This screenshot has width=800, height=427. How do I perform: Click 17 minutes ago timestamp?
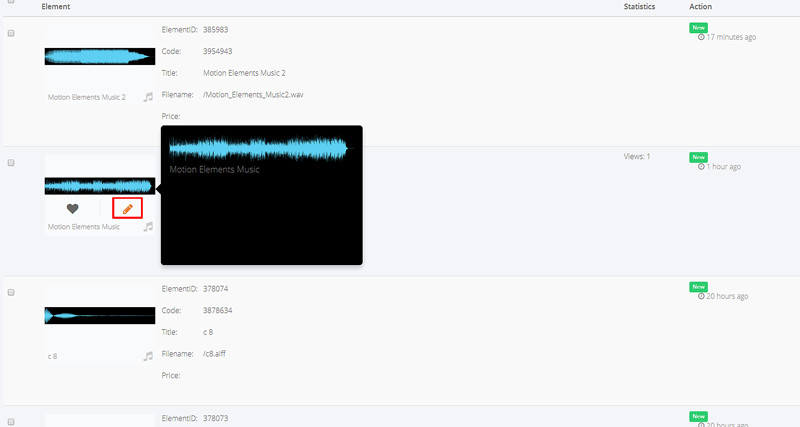coord(731,37)
